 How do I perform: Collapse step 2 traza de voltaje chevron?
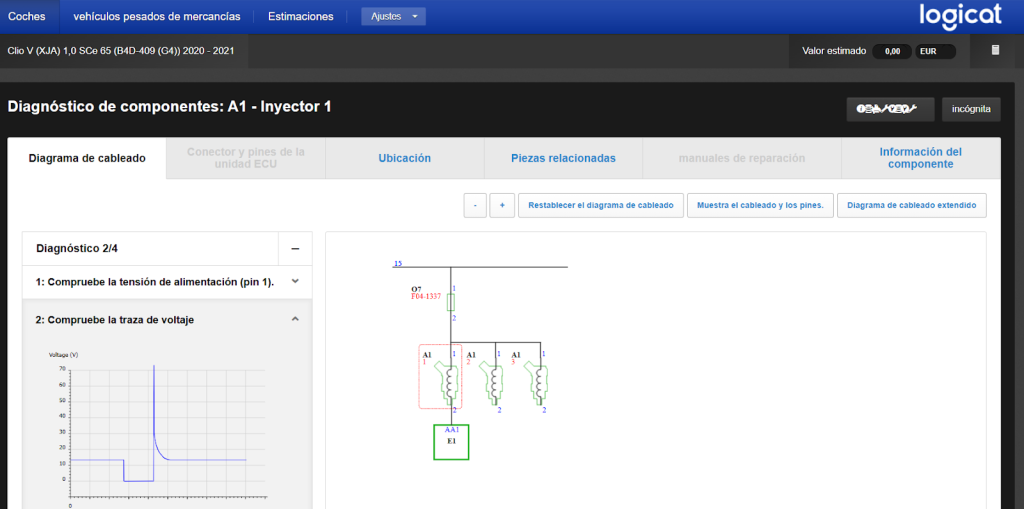[x=295, y=320]
